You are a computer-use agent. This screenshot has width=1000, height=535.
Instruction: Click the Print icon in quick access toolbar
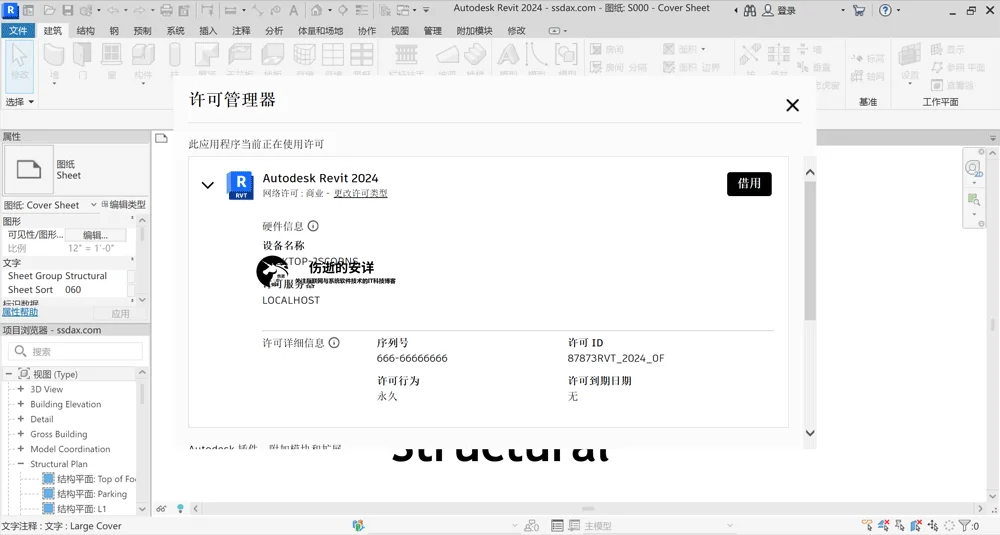click(x=166, y=10)
